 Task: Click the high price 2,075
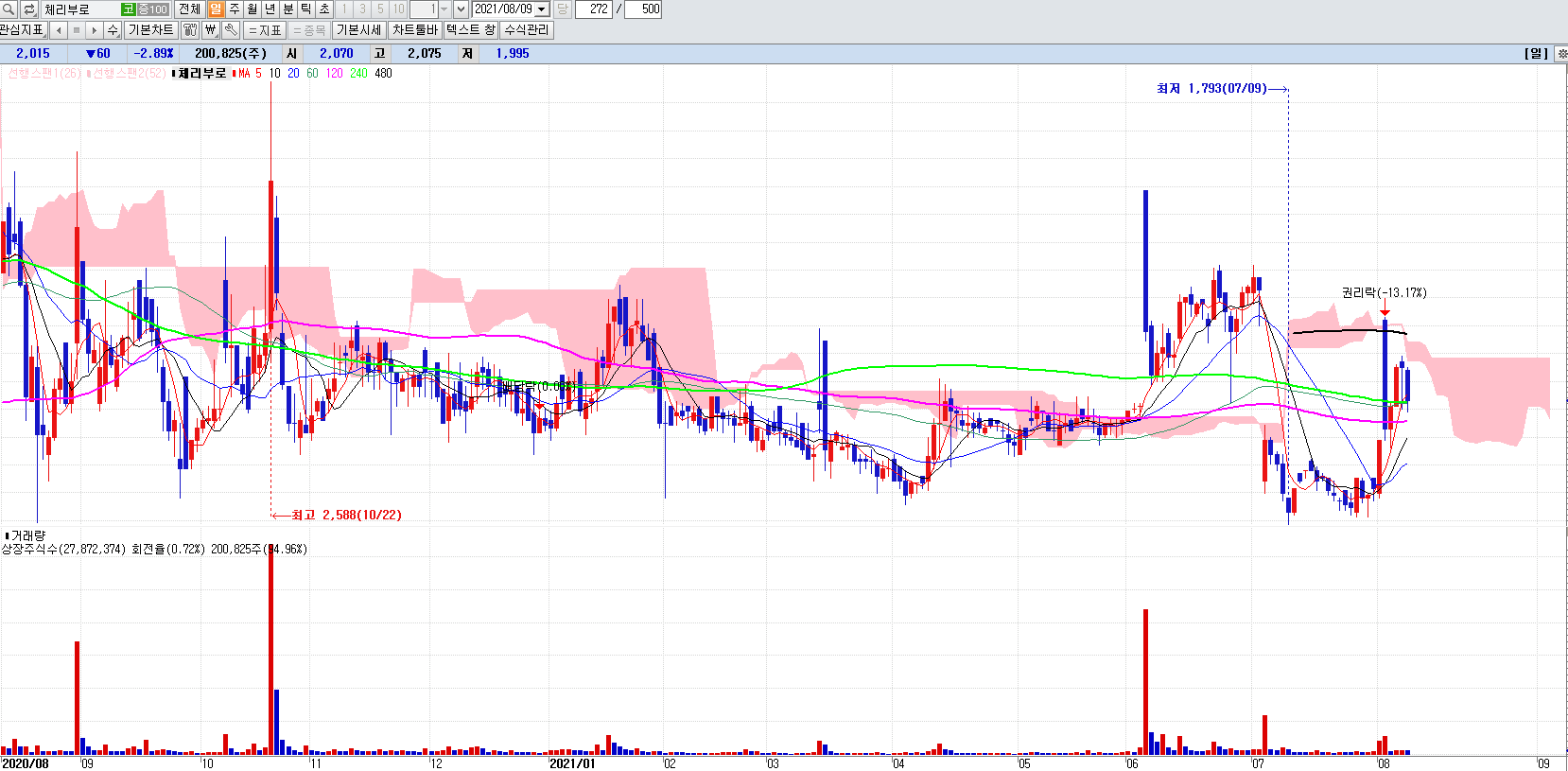coord(425,54)
